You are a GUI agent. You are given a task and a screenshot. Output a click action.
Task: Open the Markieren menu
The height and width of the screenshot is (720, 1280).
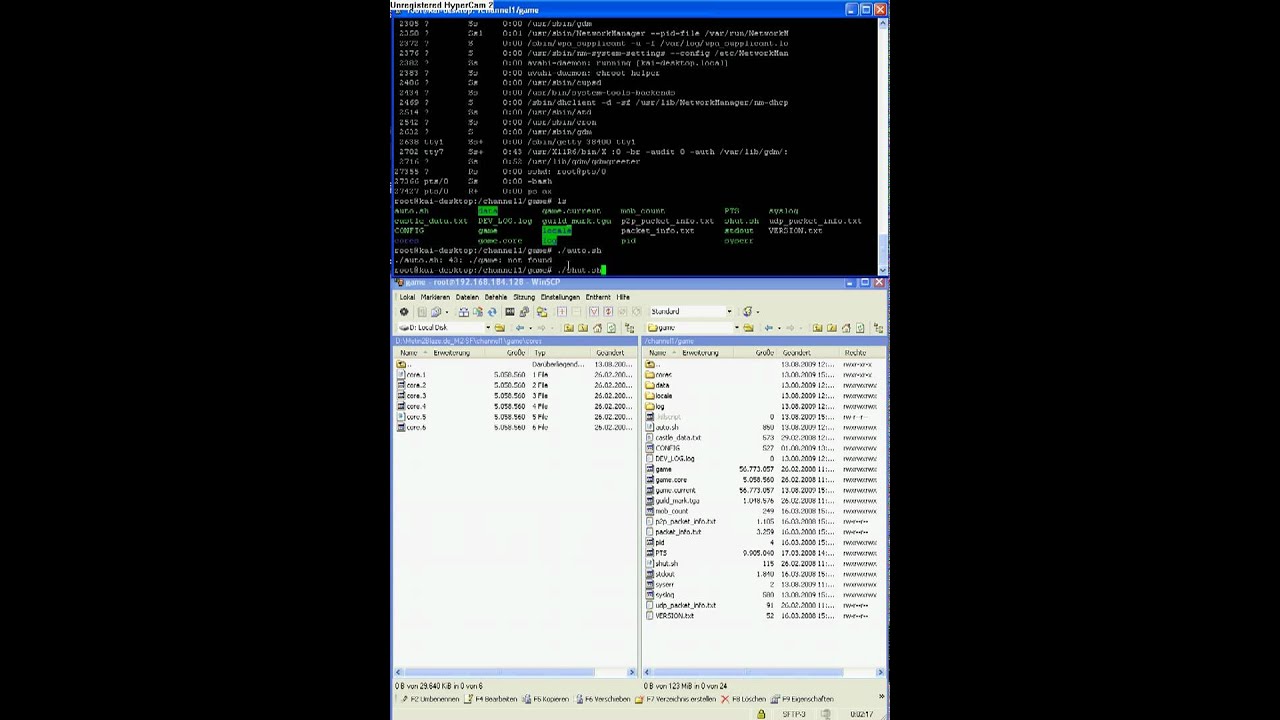(x=435, y=297)
